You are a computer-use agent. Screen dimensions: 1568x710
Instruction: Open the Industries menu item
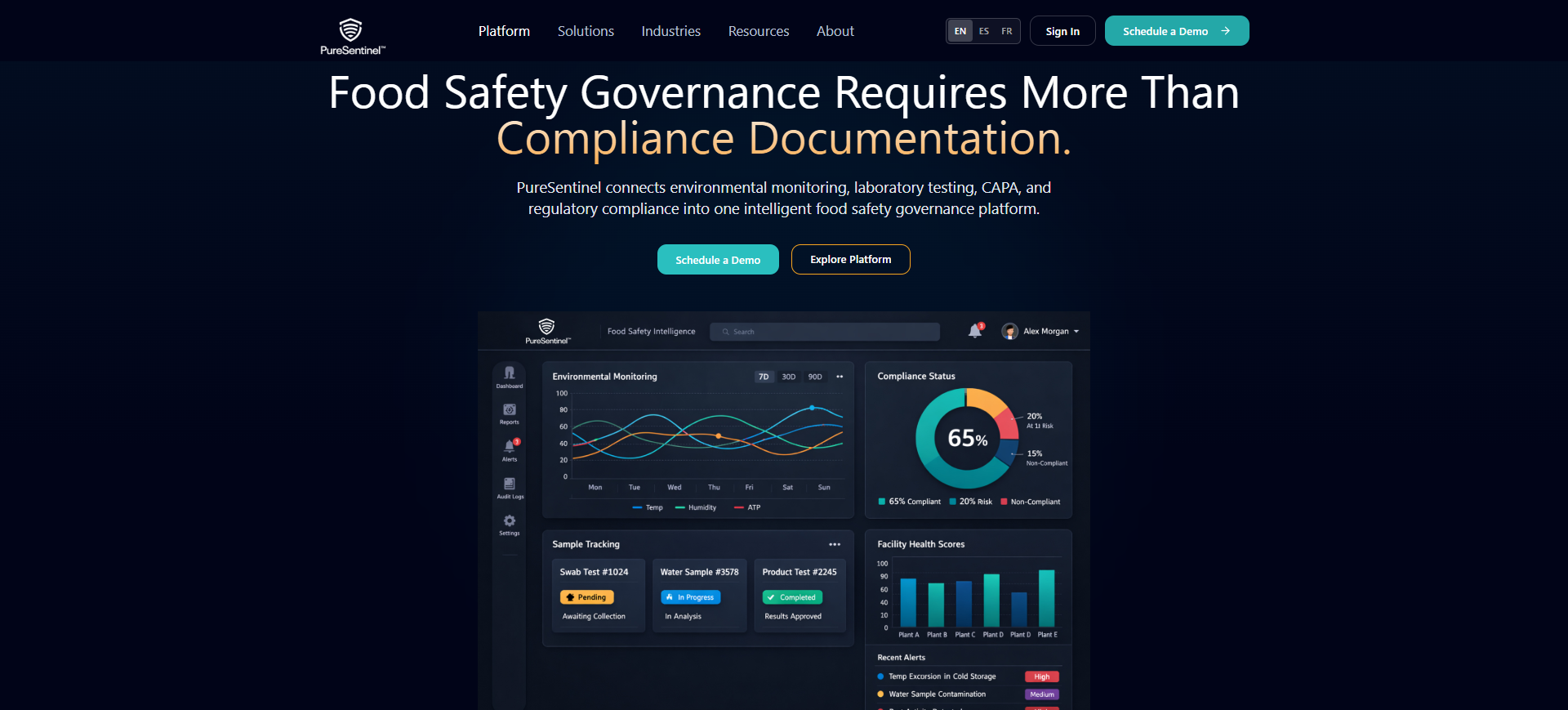tap(671, 31)
